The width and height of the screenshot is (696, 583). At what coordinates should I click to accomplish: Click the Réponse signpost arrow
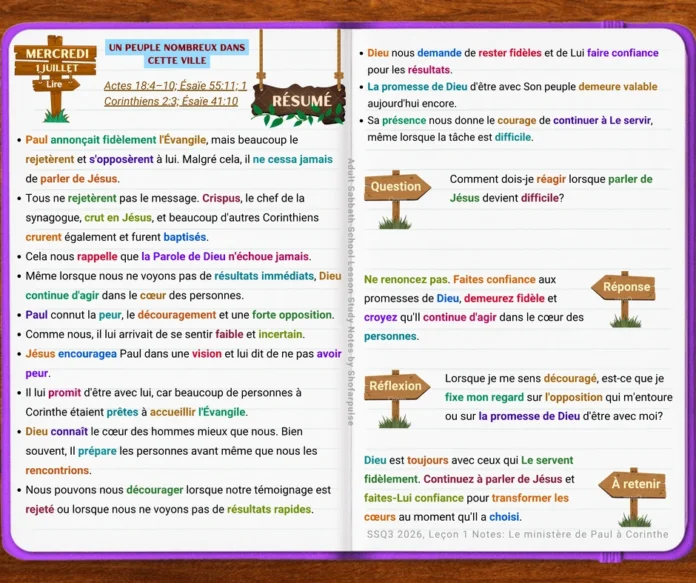624,287
